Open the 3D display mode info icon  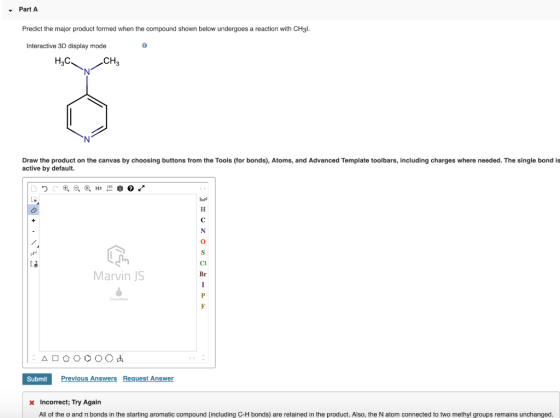click(144, 45)
